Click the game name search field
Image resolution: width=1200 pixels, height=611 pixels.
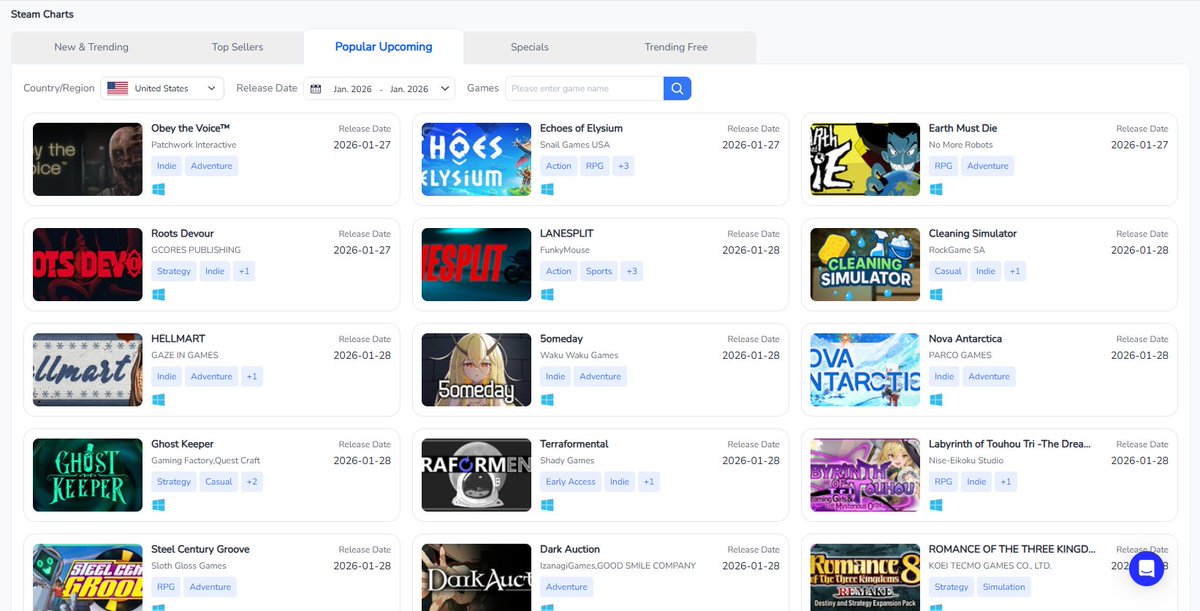[x=584, y=88]
